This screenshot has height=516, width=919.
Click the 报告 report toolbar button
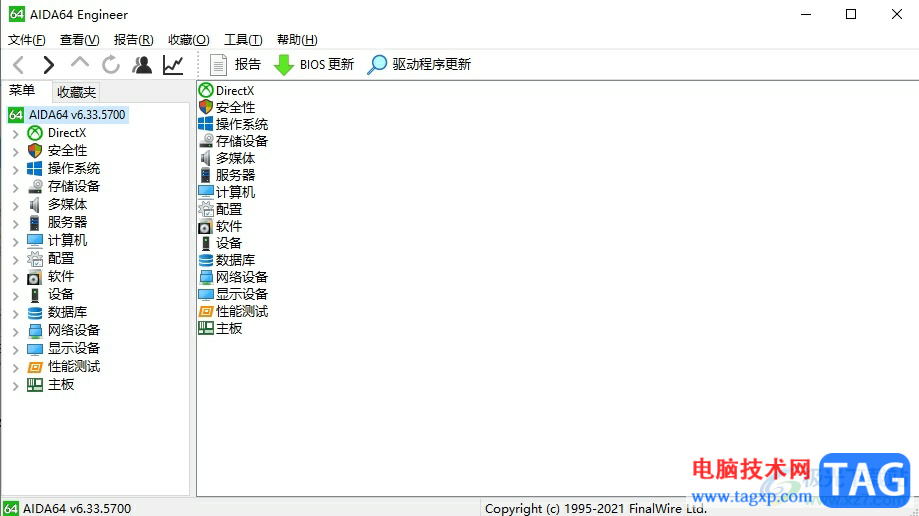(235, 64)
